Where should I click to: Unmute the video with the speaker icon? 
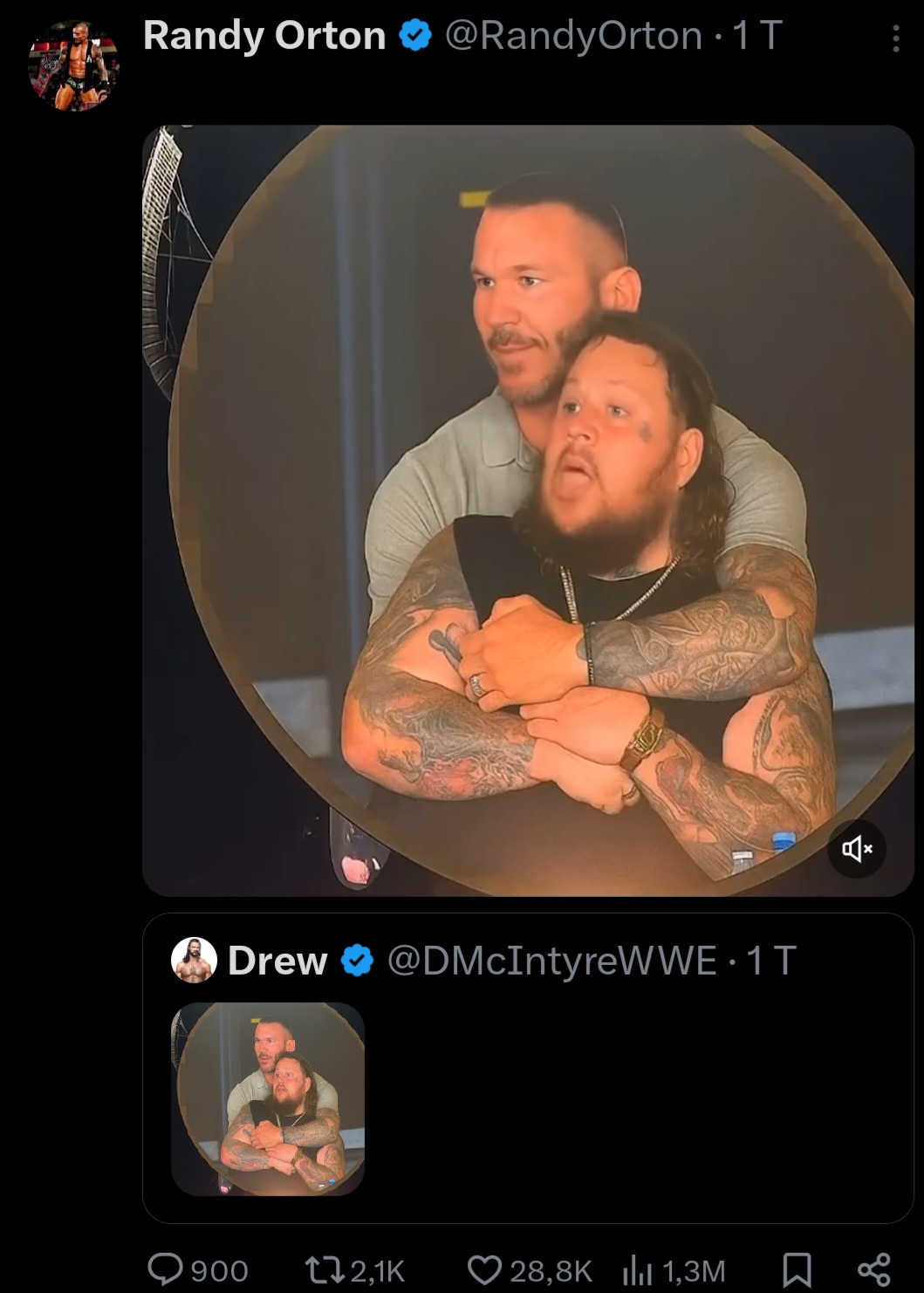pyautogui.click(x=857, y=848)
